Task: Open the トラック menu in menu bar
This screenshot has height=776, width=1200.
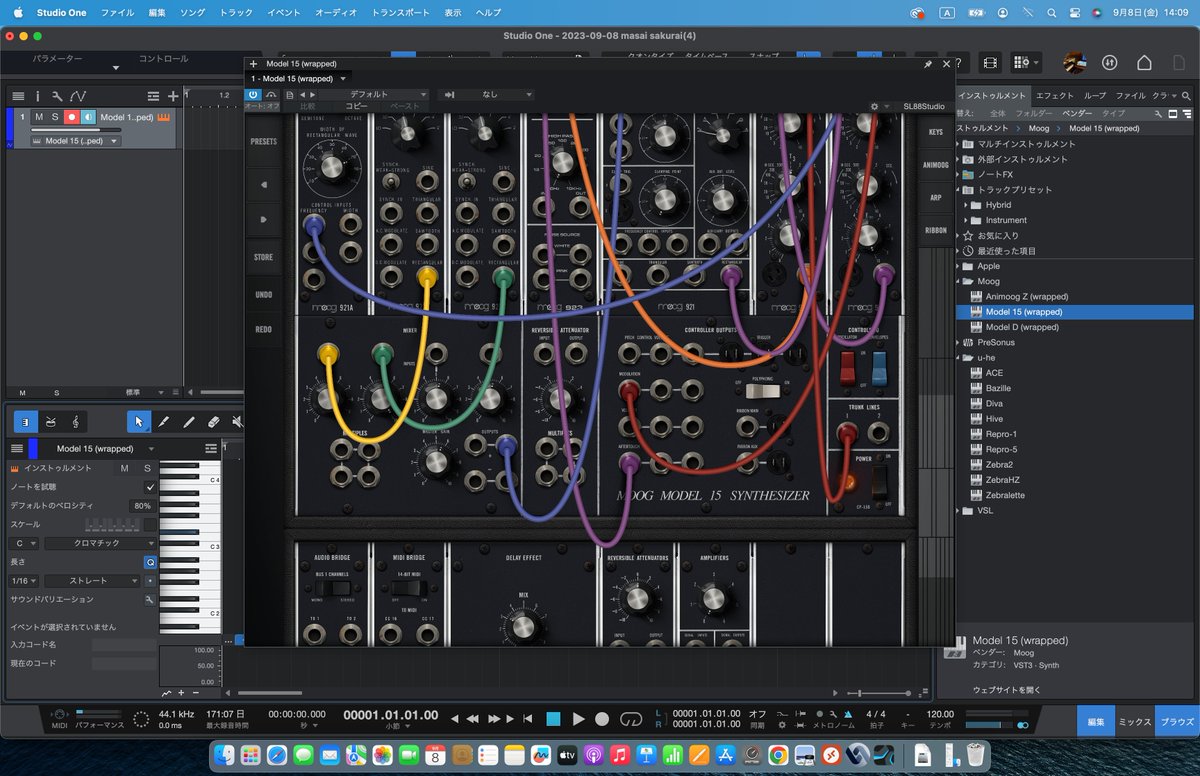Action: click(x=236, y=13)
